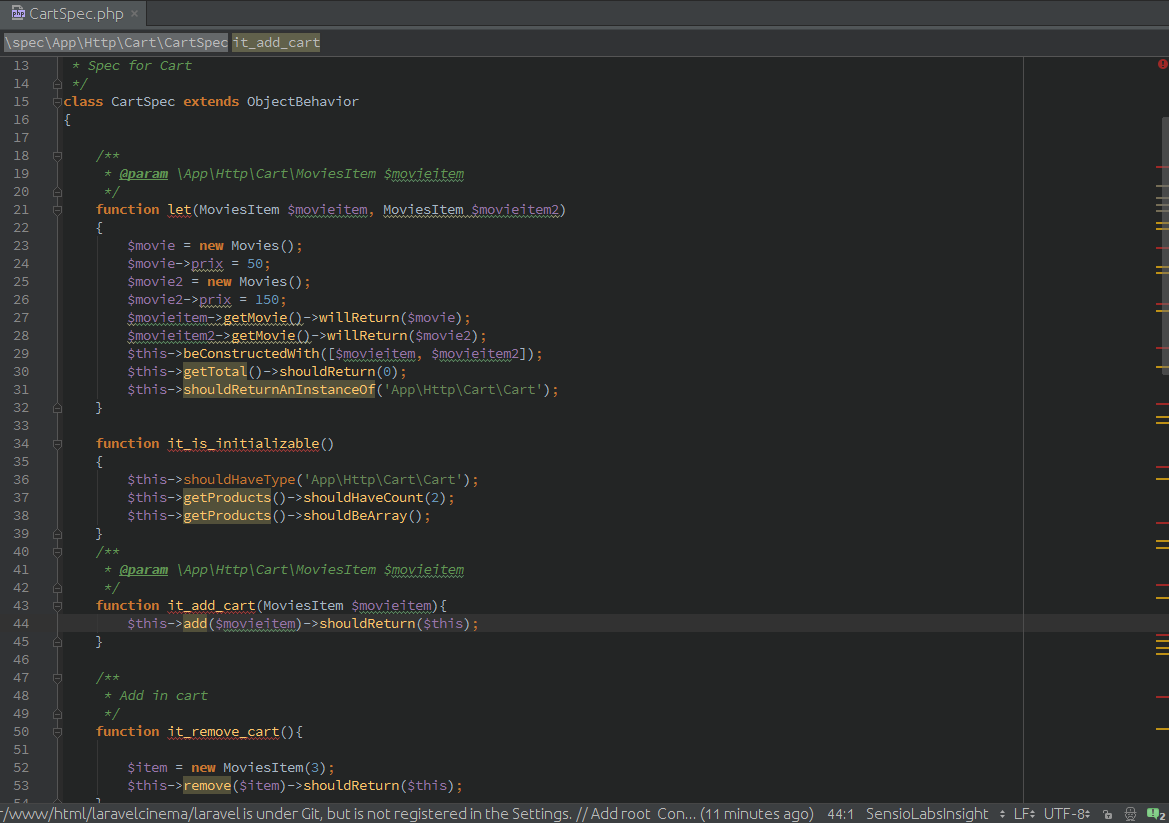
Task: Click the shouldBeArray call on line 38
Action: coord(355,515)
